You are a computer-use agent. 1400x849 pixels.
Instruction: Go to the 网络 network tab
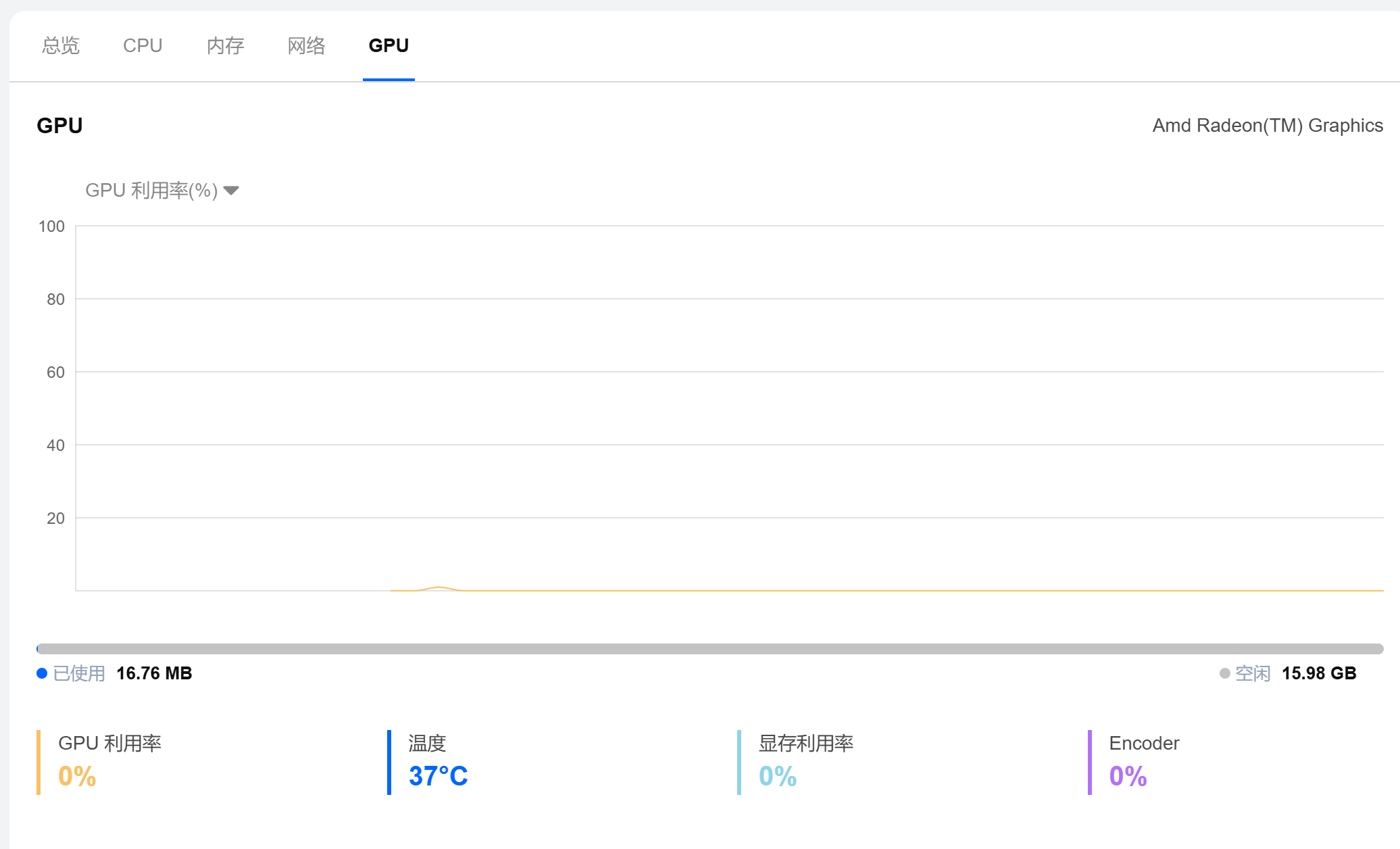[306, 46]
